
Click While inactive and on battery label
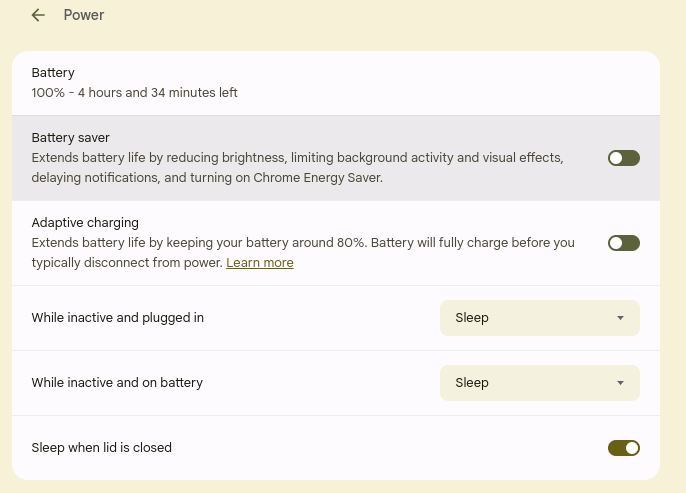[x=117, y=383]
